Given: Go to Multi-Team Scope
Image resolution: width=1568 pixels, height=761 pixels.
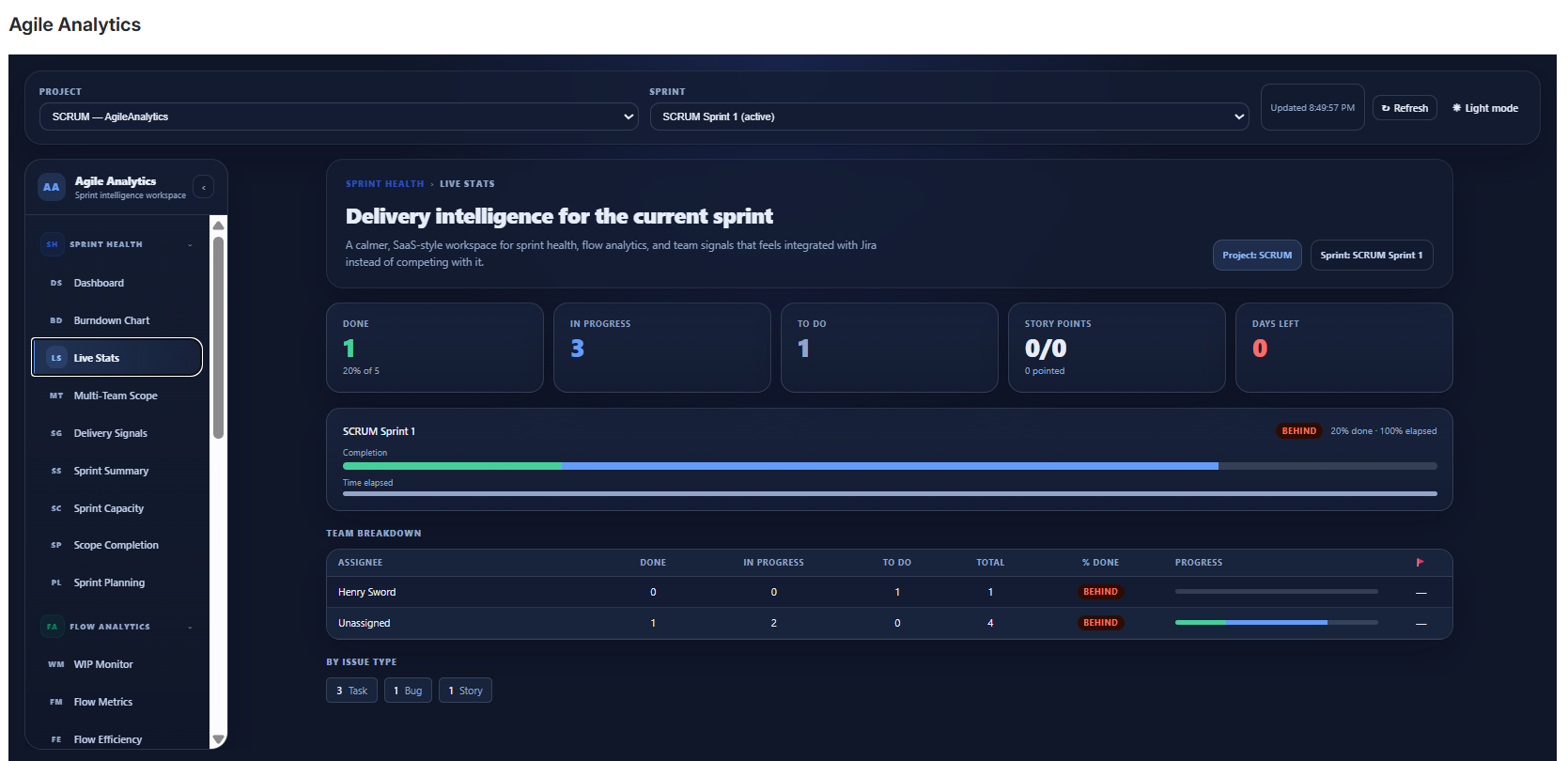Looking at the screenshot, I should [117, 396].
